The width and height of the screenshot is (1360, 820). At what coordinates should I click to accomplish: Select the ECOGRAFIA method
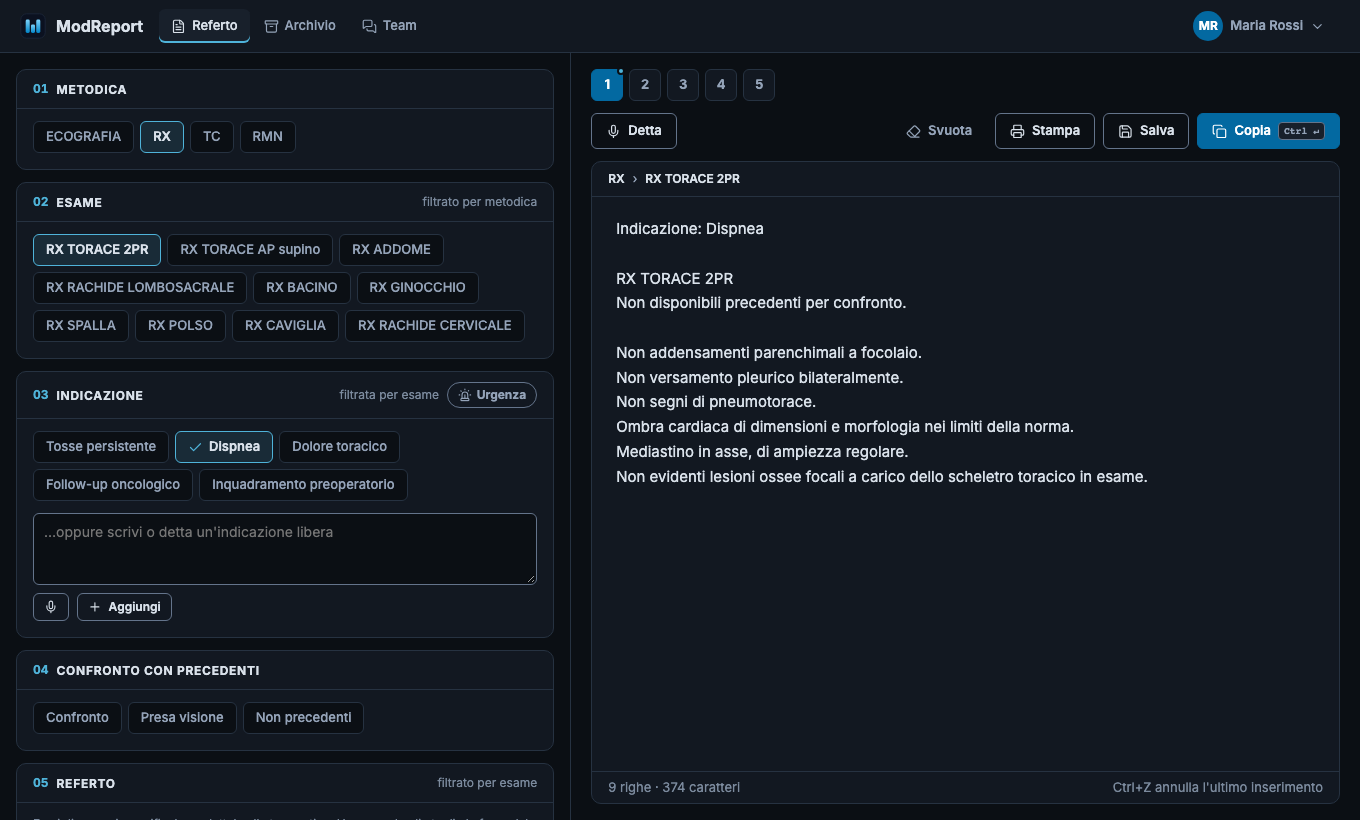tap(83, 137)
